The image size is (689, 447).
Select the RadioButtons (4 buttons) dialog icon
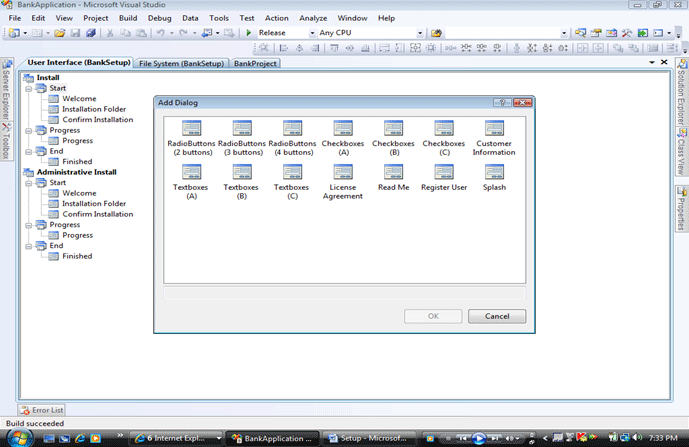coord(293,128)
